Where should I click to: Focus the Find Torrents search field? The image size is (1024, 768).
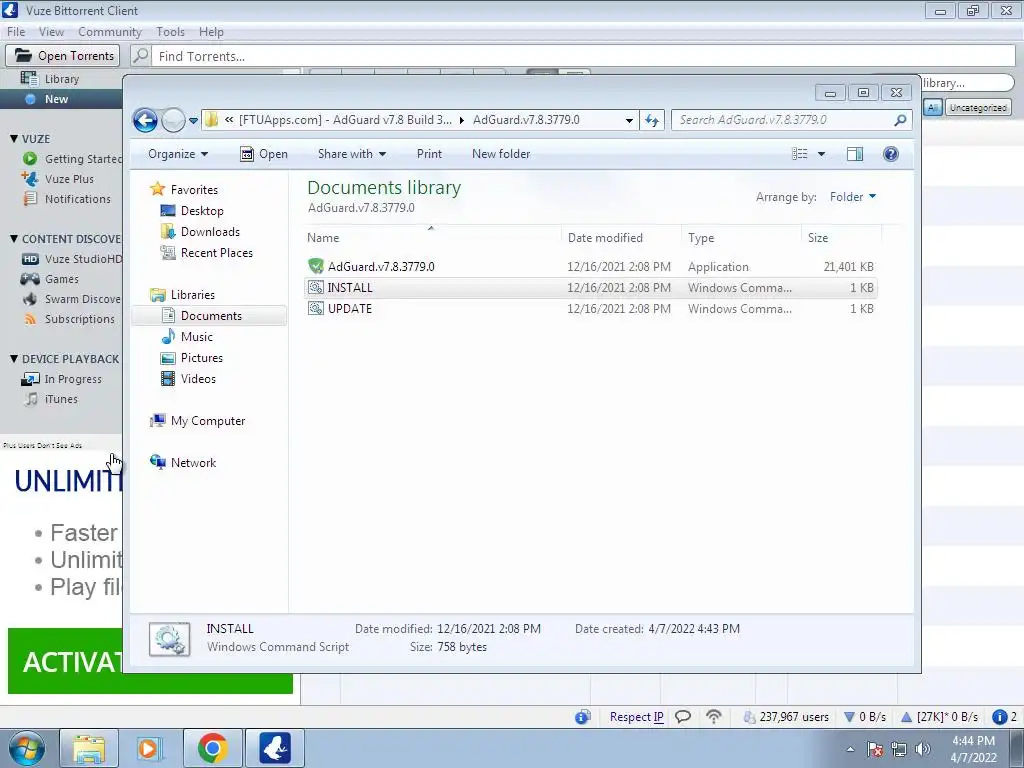click(583, 56)
